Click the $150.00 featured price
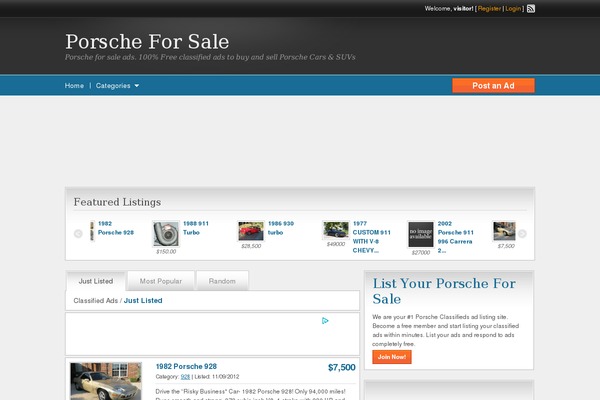The height and width of the screenshot is (400, 600). 166,251
